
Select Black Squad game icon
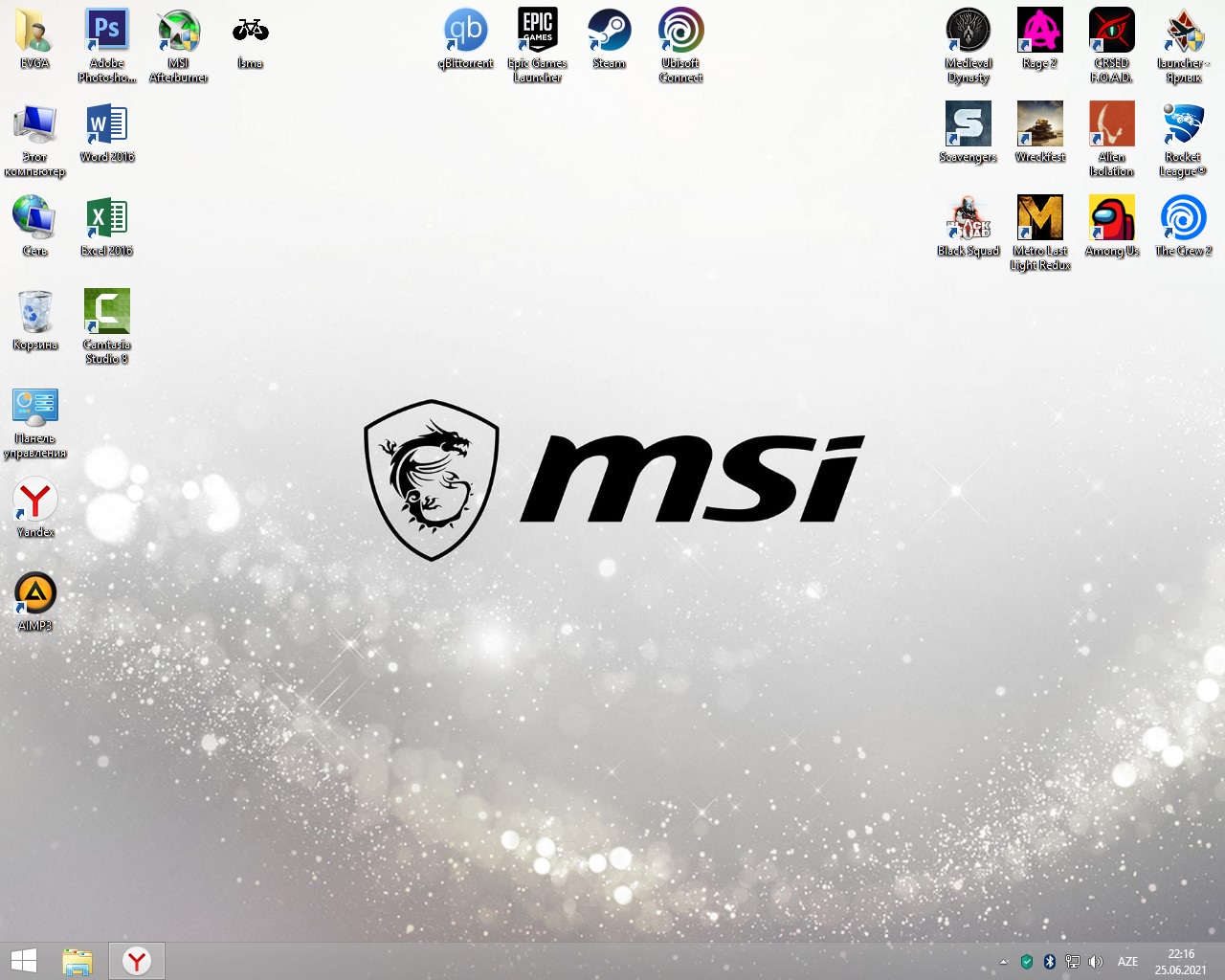click(x=969, y=228)
